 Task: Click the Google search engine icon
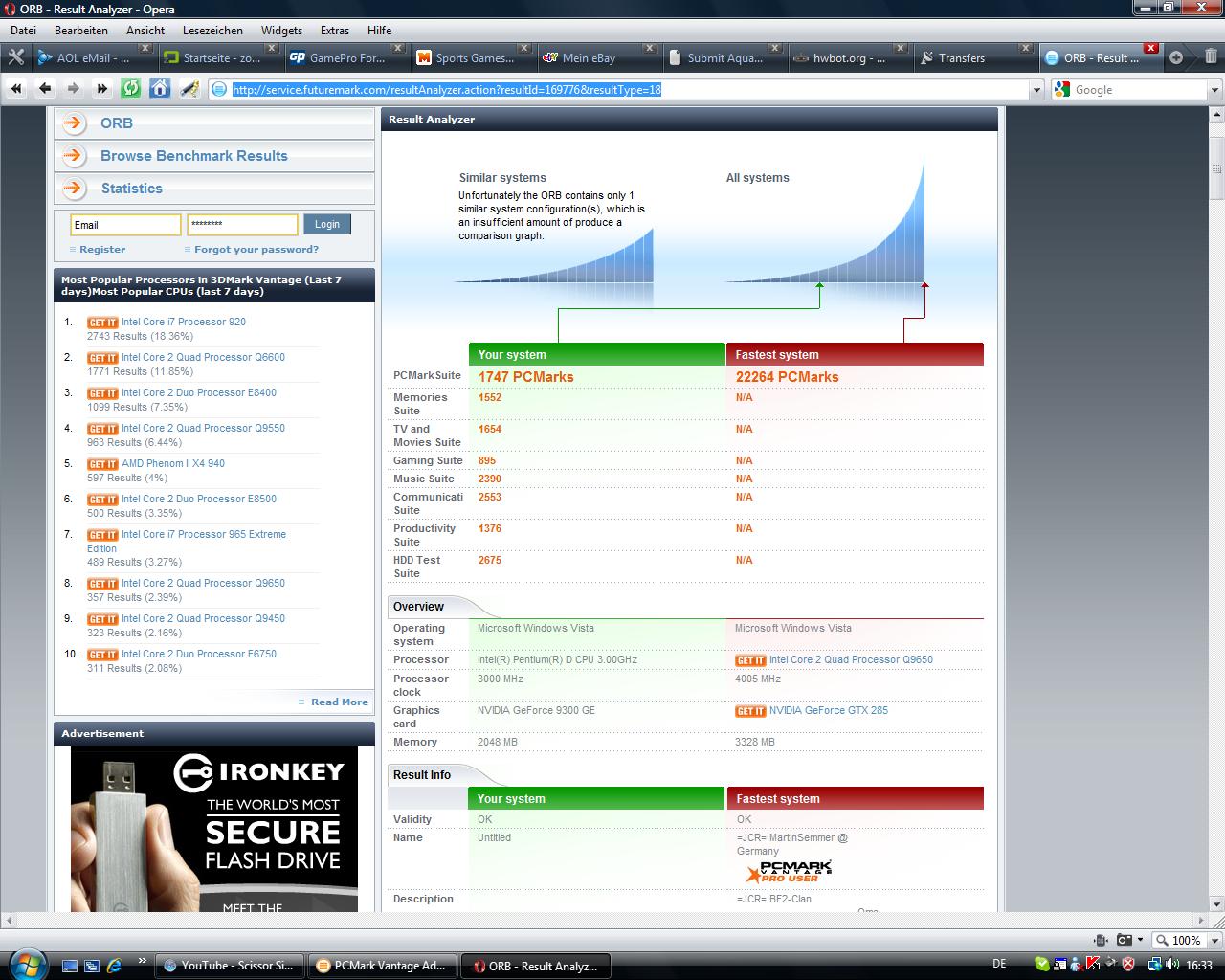coord(1061,89)
